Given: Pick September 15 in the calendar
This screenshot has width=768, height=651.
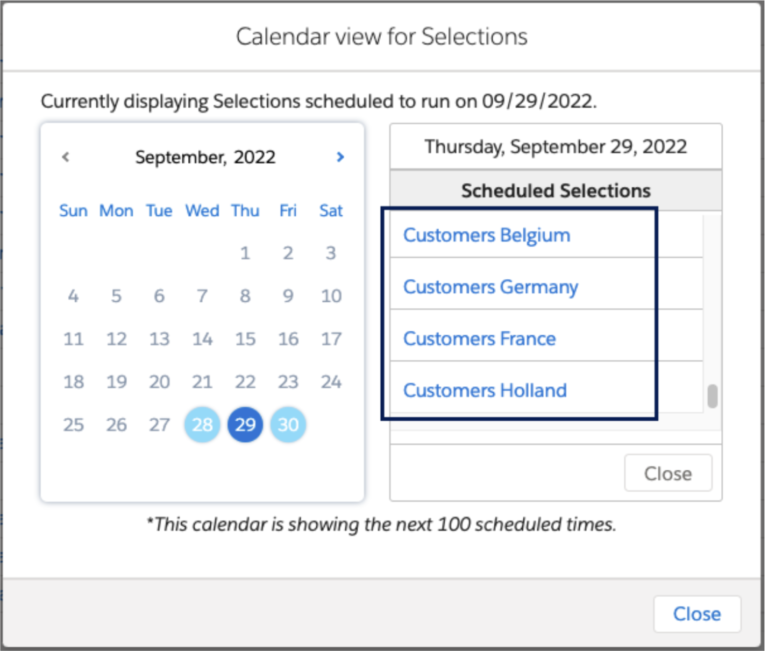Looking at the screenshot, I should (x=245, y=339).
